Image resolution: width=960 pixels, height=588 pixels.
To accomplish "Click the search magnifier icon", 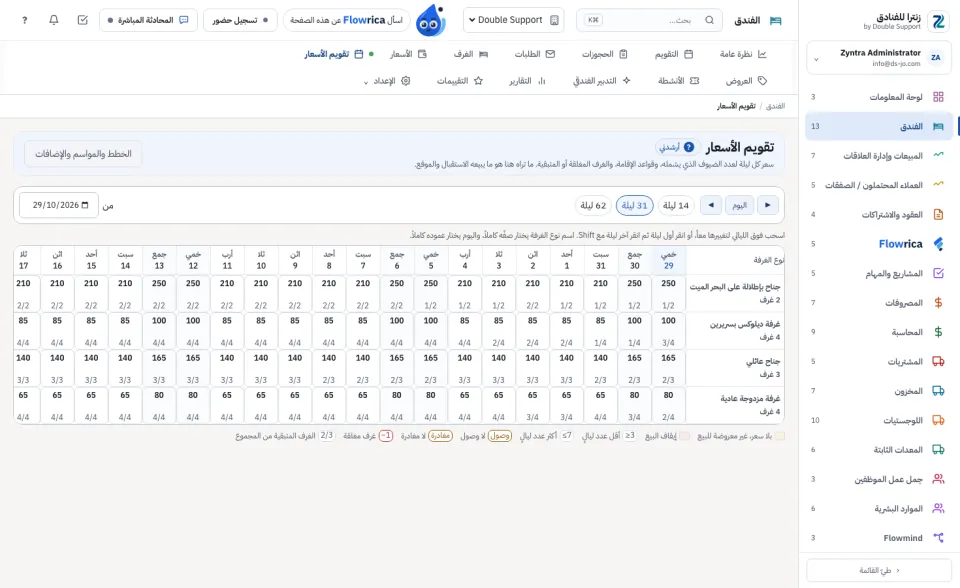I will click(709, 20).
